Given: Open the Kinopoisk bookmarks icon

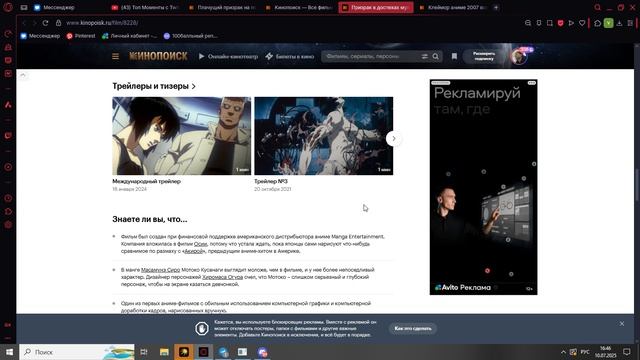Looking at the screenshot, I should click(x=454, y=56).
